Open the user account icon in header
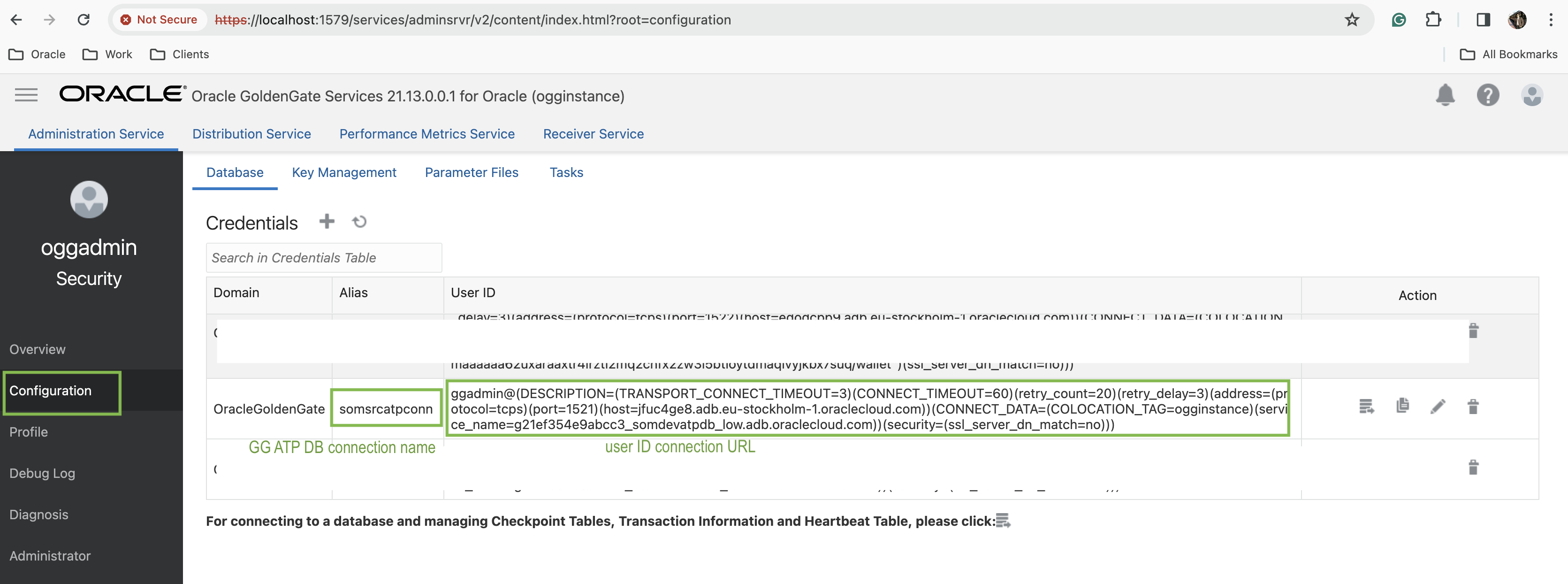Image resolution: width=1568 pixels, height=584 pixels. click(1531, 95)
